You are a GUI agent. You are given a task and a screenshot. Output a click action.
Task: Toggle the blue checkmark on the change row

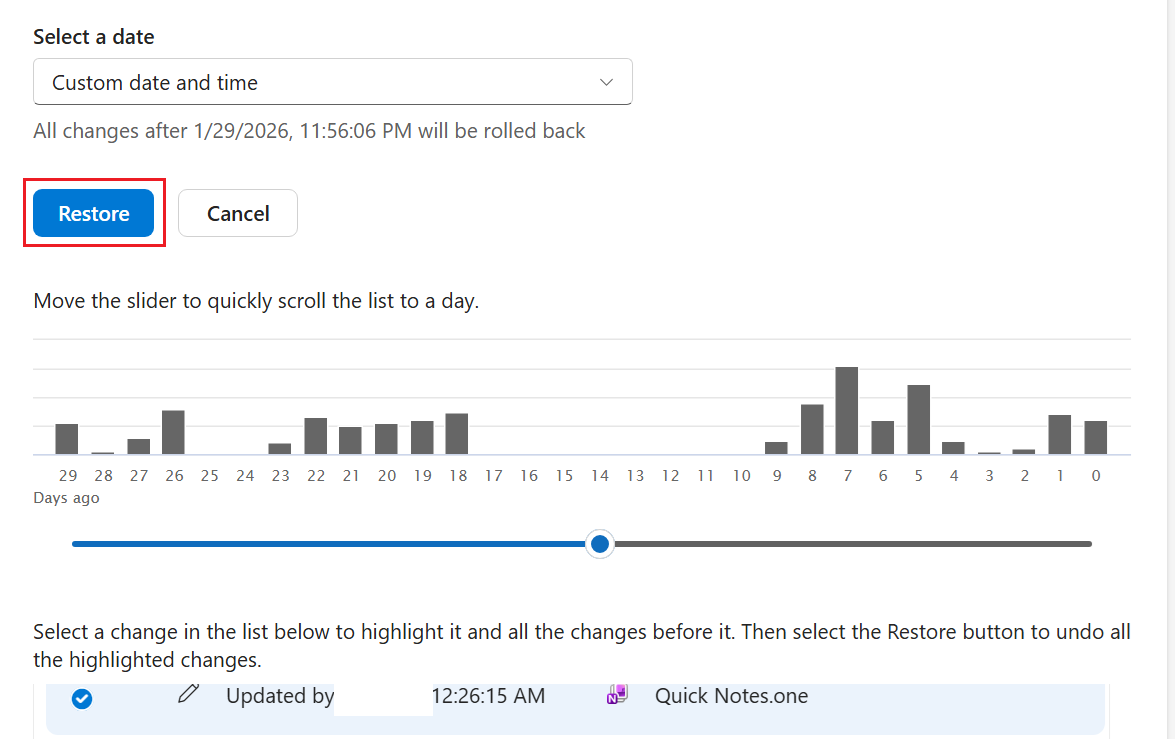click(x=82, y=699)
